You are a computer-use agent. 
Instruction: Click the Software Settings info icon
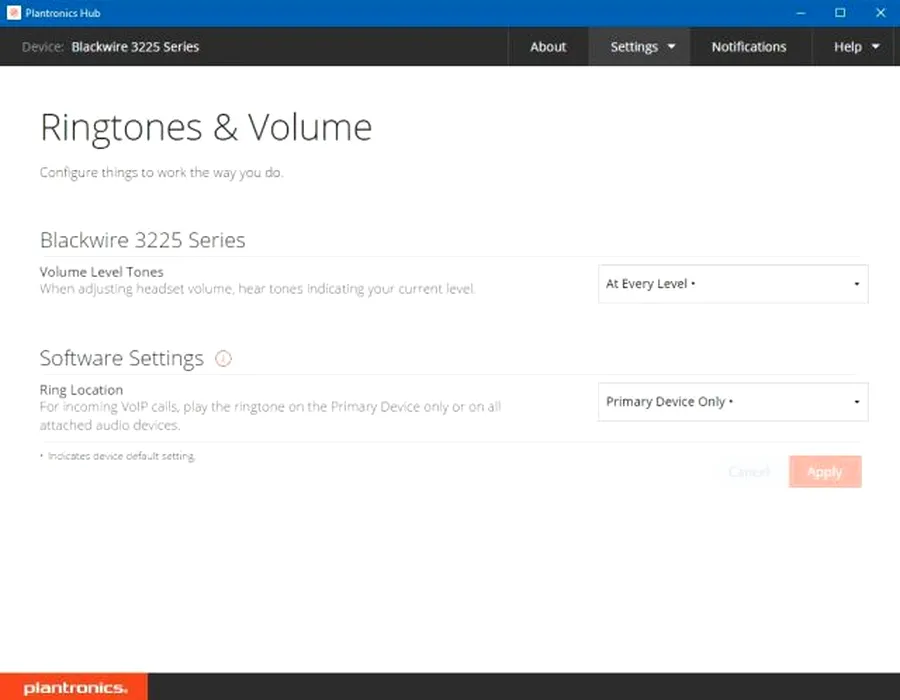coord(223,359)
